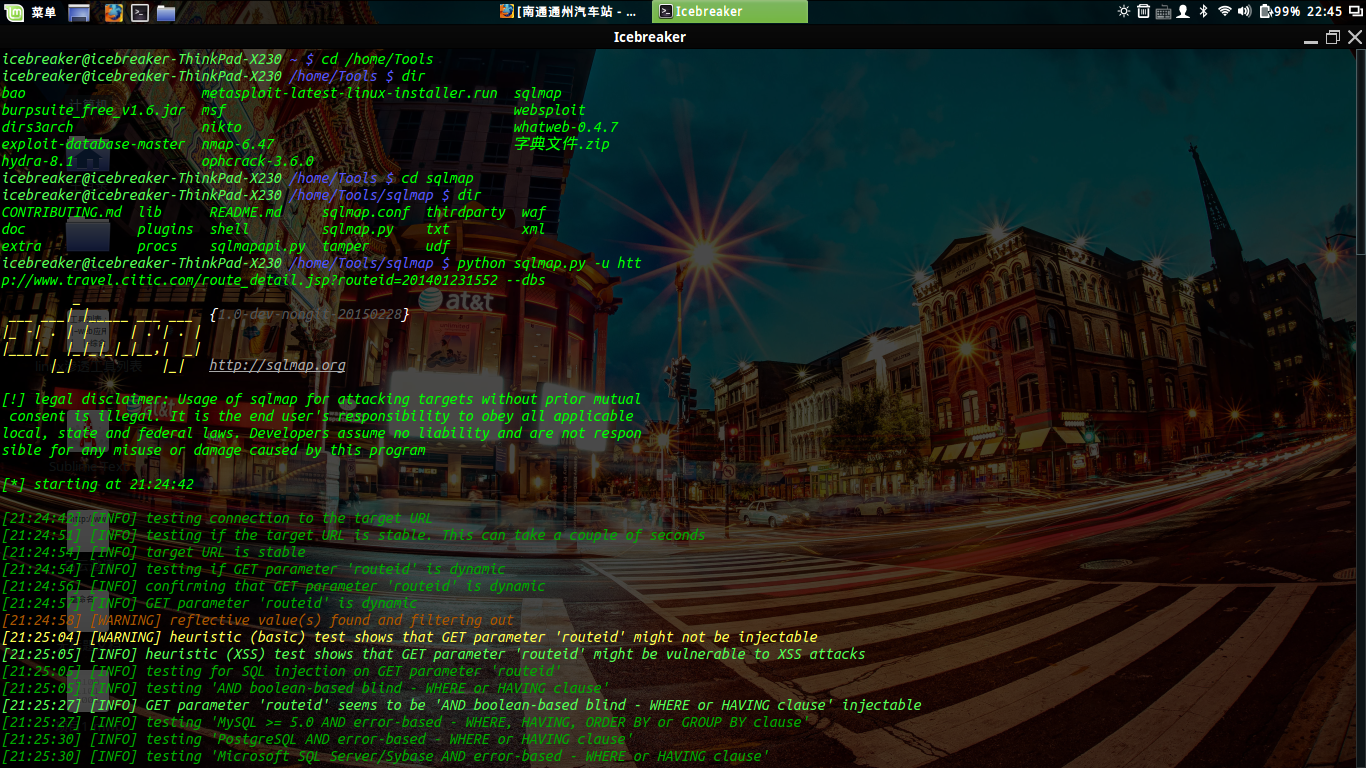Open the keyboard layout tray icon
Screen dimensions: 1366x768
(1163, 12)
